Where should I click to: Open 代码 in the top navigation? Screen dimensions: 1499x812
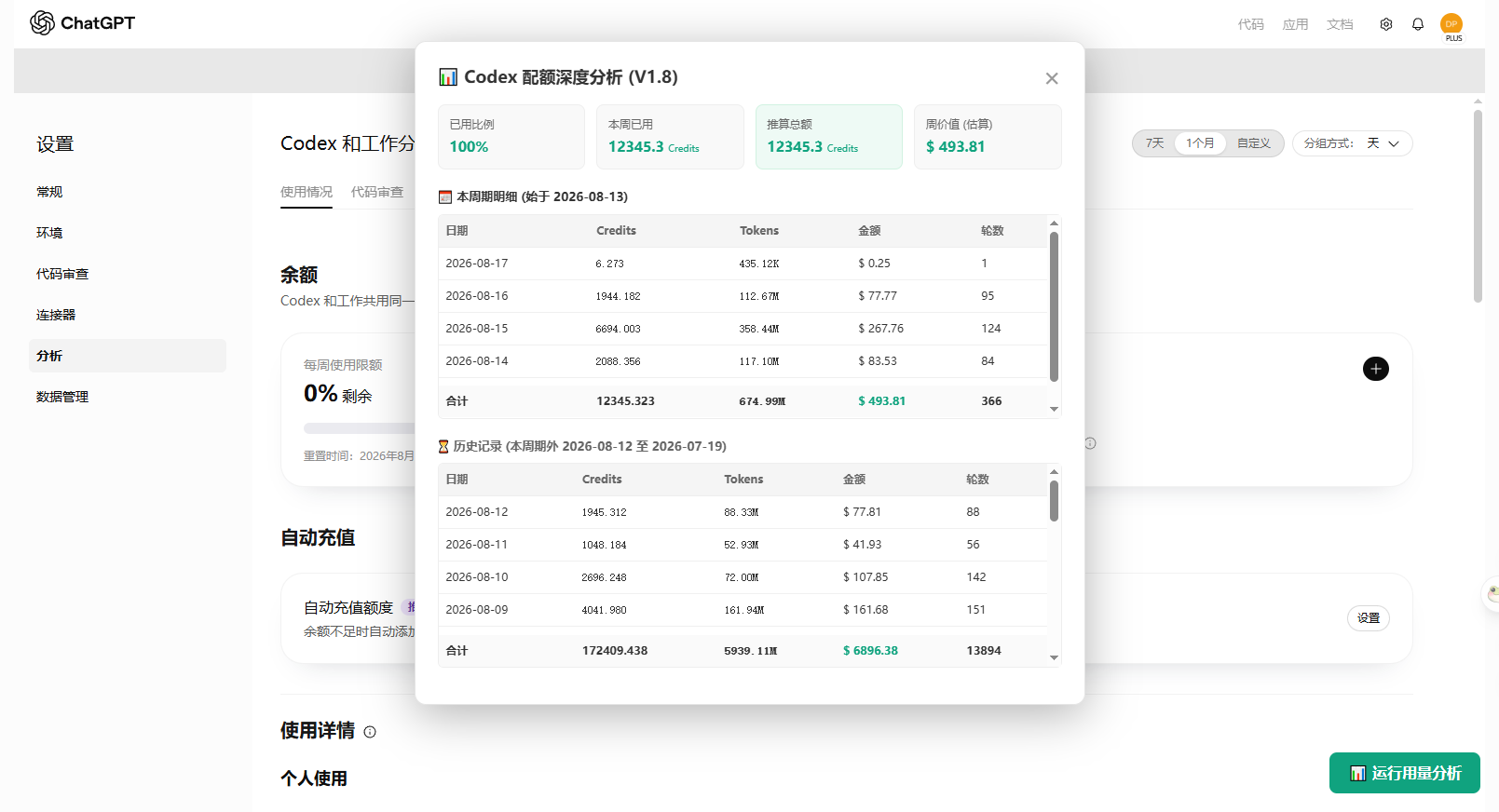click(1250, 24)
